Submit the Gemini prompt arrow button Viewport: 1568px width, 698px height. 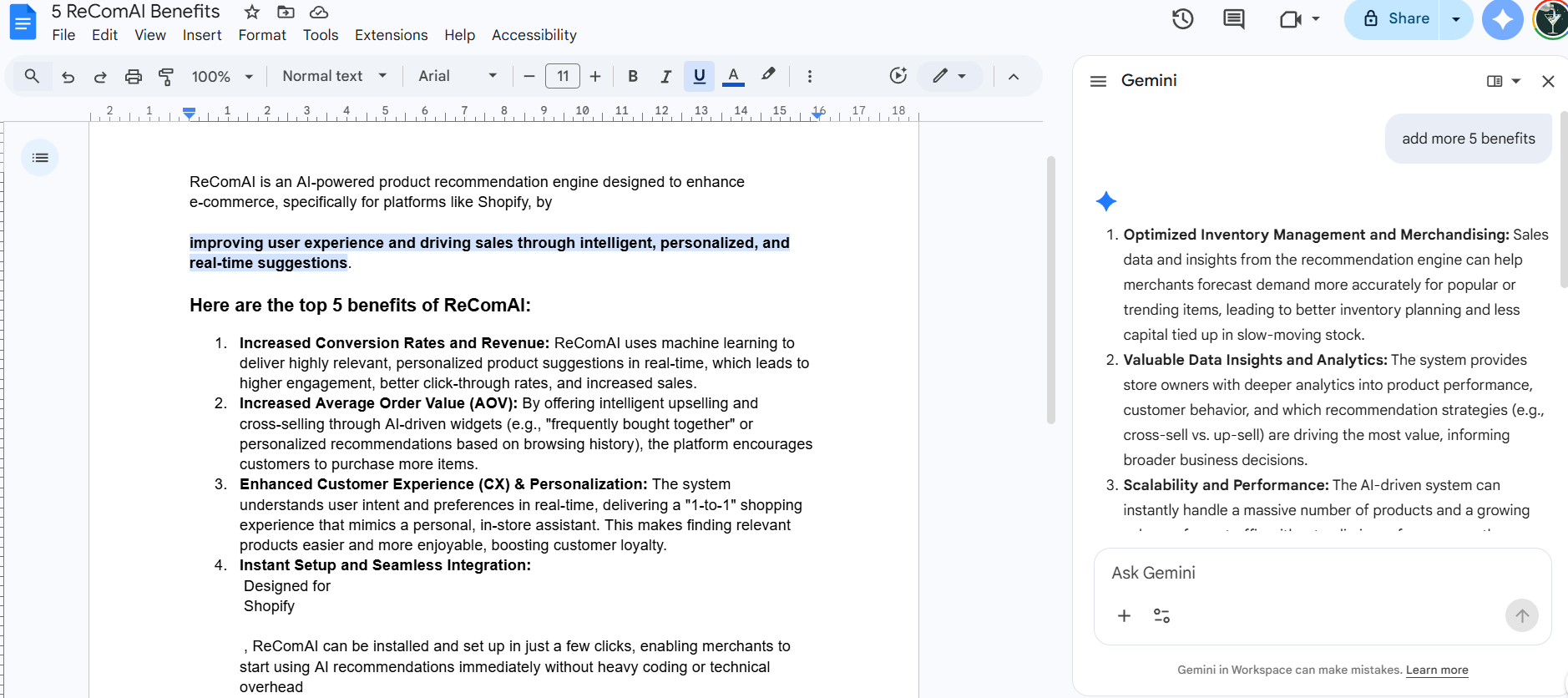click(x=1522, y=616)
